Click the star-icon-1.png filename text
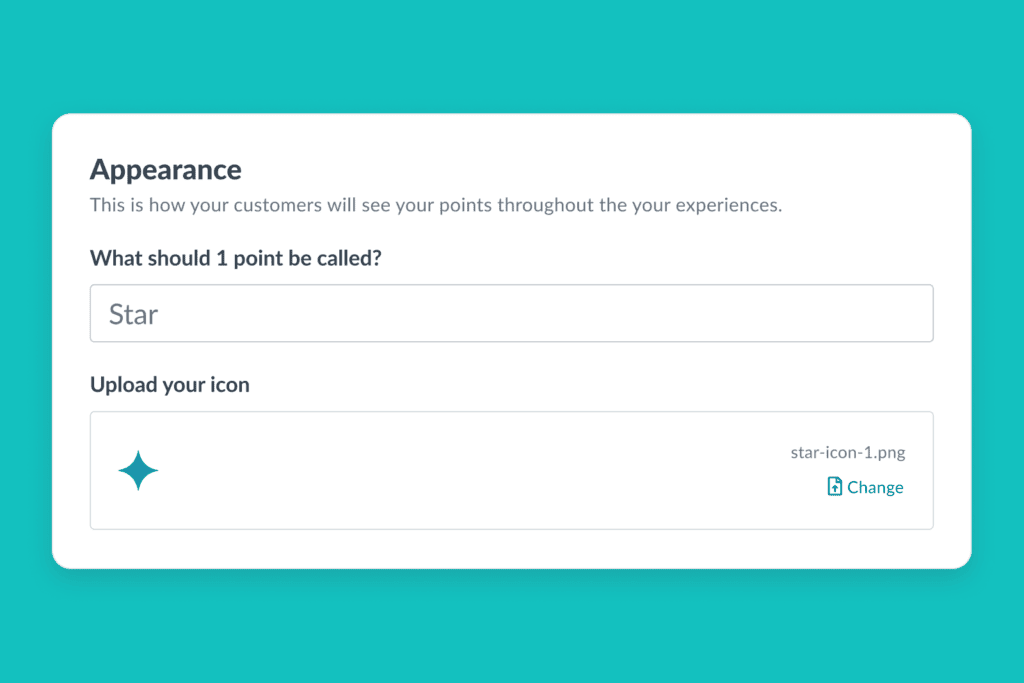Image resolution: width=1024 pixels, height=683 pixels. point(848,453)
